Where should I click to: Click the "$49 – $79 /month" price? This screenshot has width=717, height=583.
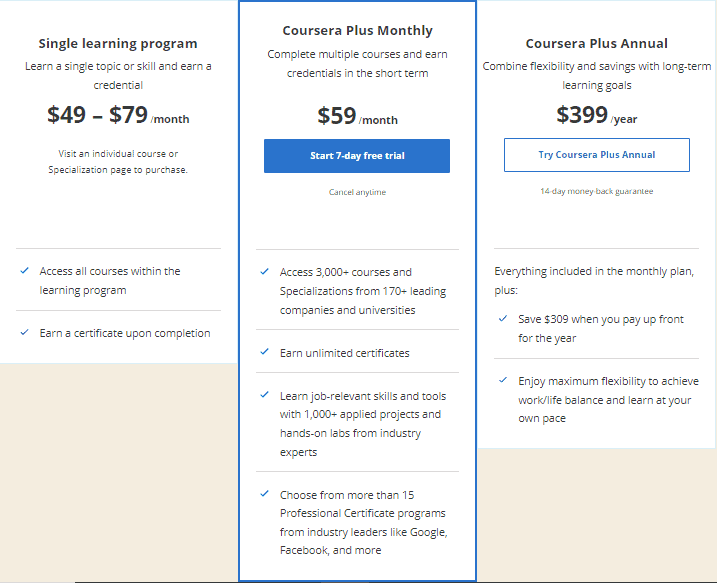click(118, 115)
